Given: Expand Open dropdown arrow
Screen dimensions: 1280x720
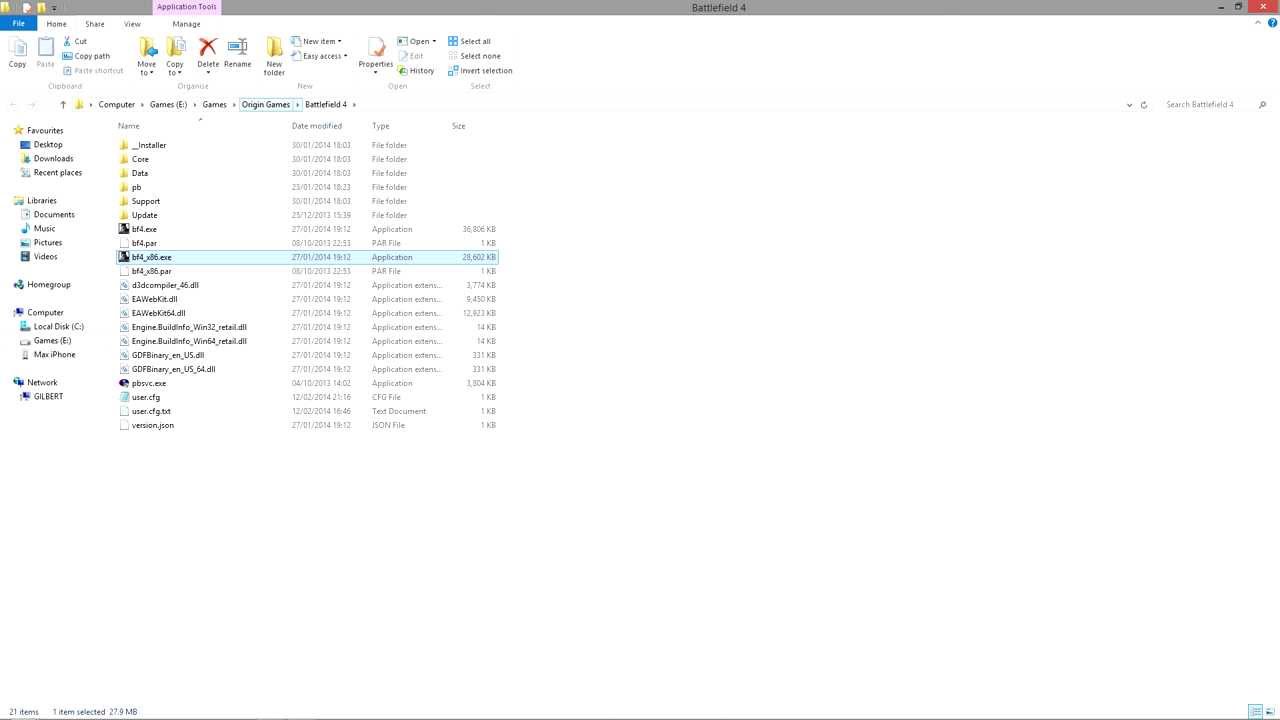Looking at the screenshot, I should (x=433, y=42).
